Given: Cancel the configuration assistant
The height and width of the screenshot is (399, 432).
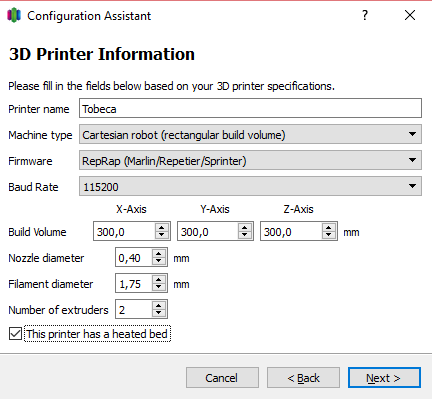Looking at the screenshot, I should coord(222,378).
